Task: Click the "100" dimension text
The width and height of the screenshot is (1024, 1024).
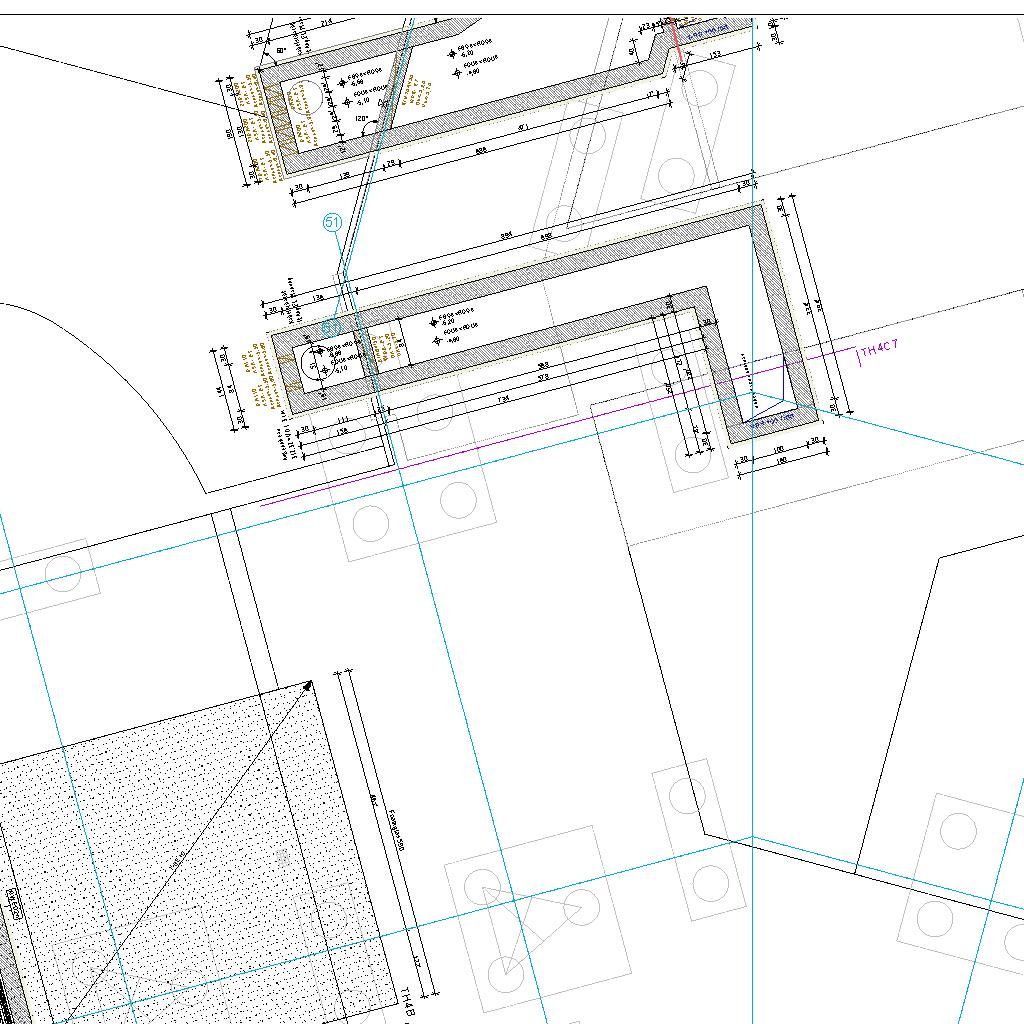Action: point(778,450)
